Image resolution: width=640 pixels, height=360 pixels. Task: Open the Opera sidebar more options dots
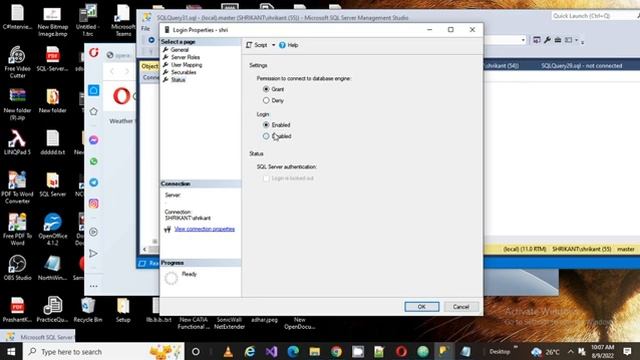[93, 286]
